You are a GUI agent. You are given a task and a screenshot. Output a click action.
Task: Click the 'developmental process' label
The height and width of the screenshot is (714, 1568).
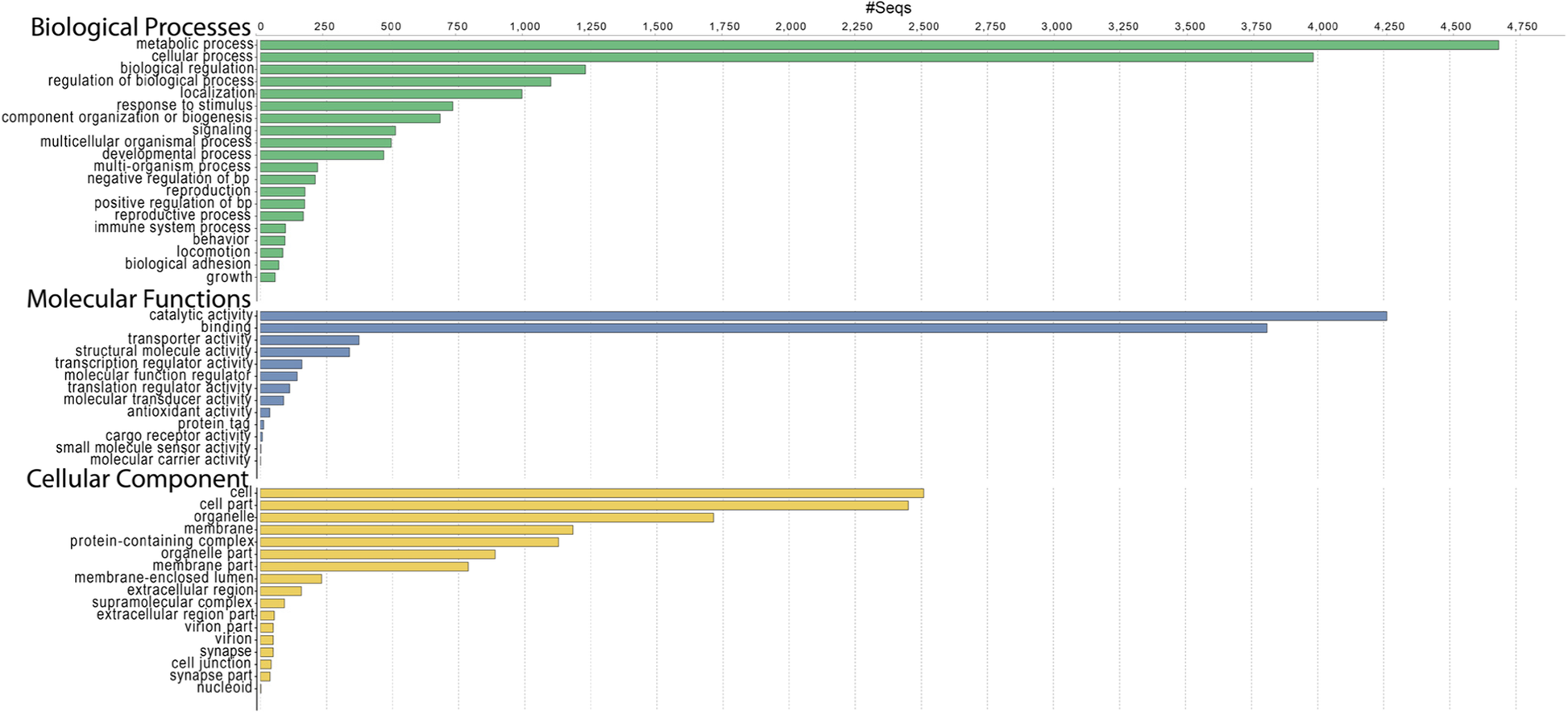(x=176, y=154)
